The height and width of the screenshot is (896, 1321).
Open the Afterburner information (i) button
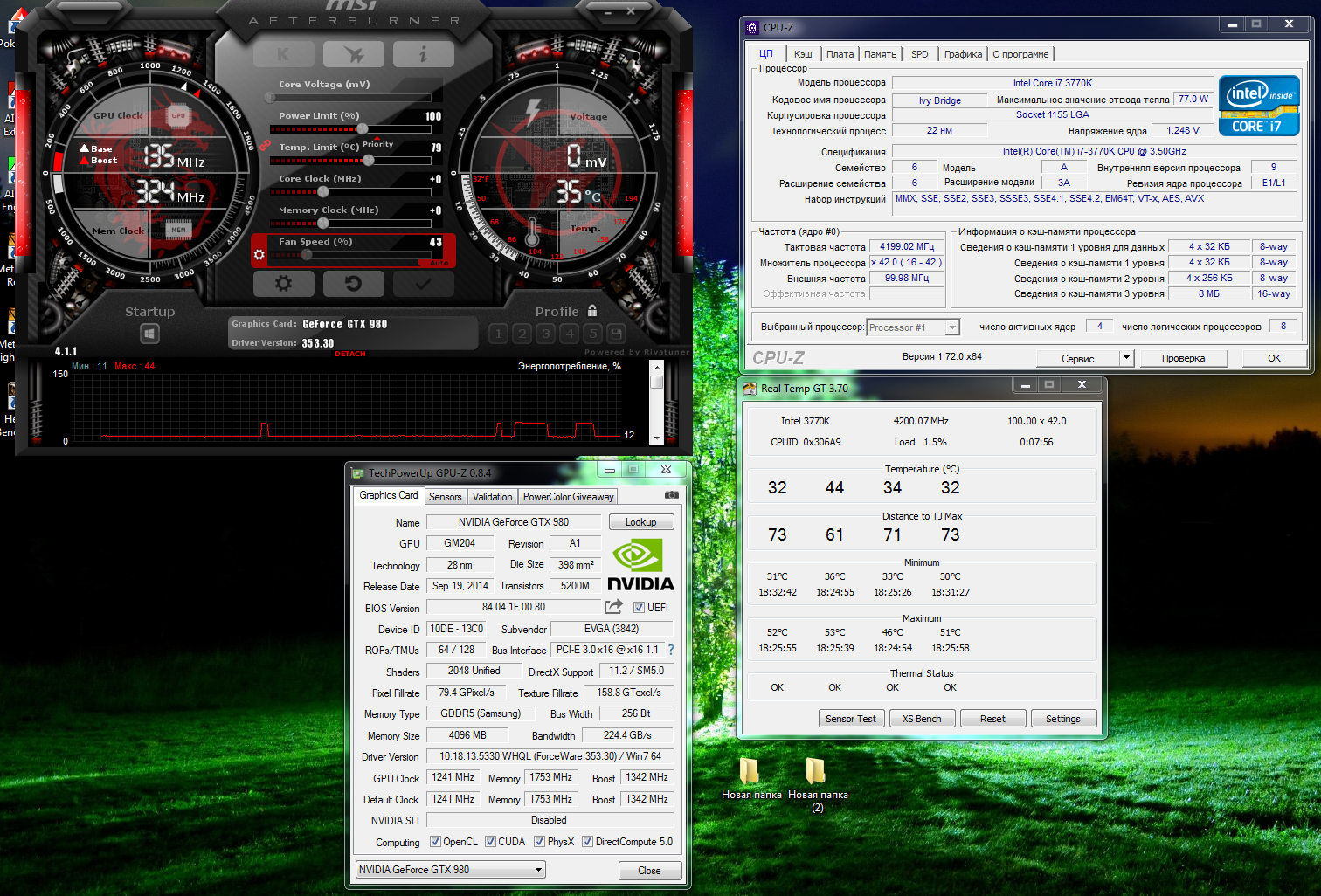point(423,54)
